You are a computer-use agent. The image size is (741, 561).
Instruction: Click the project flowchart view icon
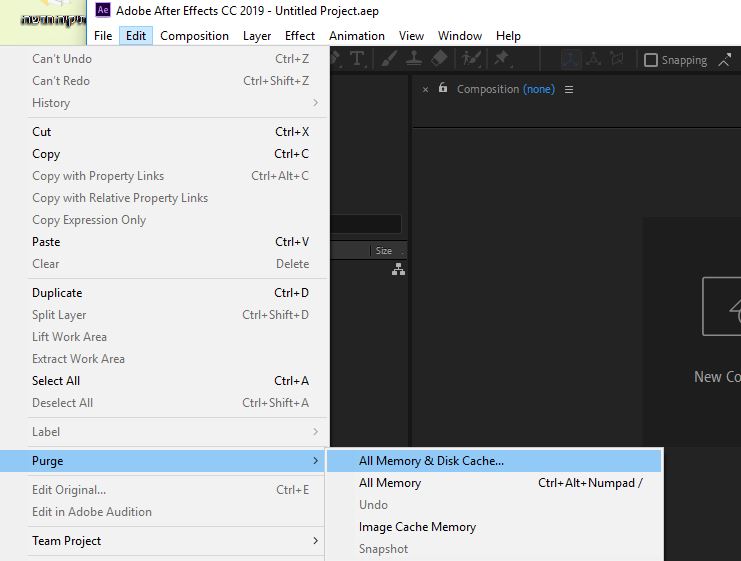click(x=398, y=269)
